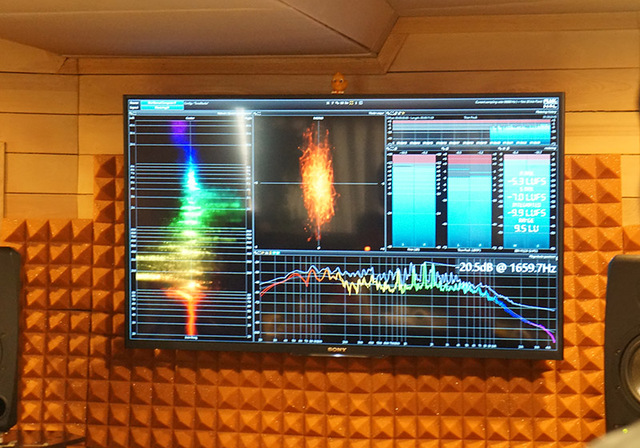Click the yellow highlighted icon in top toolbar

click(x=351, y=103)
